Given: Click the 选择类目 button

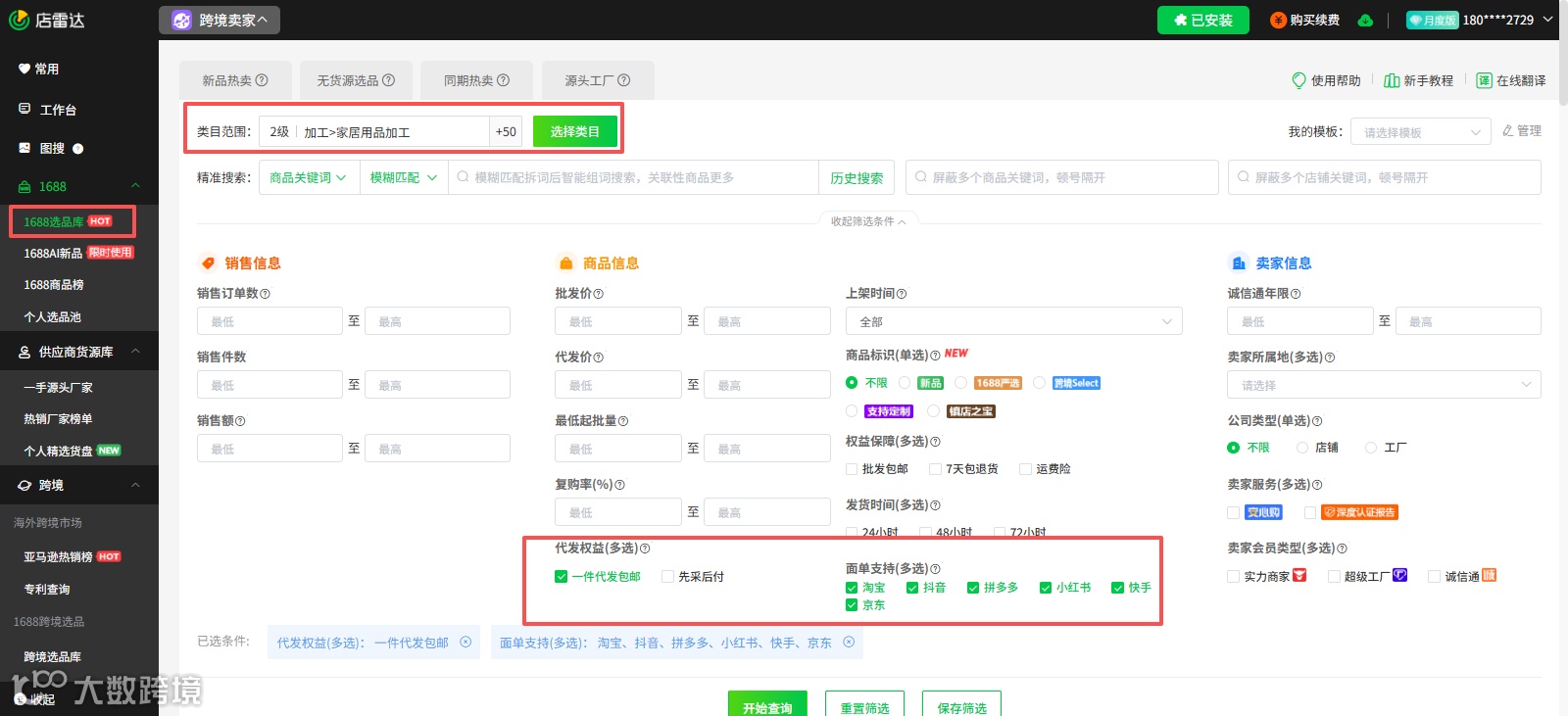Looking at the screenshot, I should (575, 131).
